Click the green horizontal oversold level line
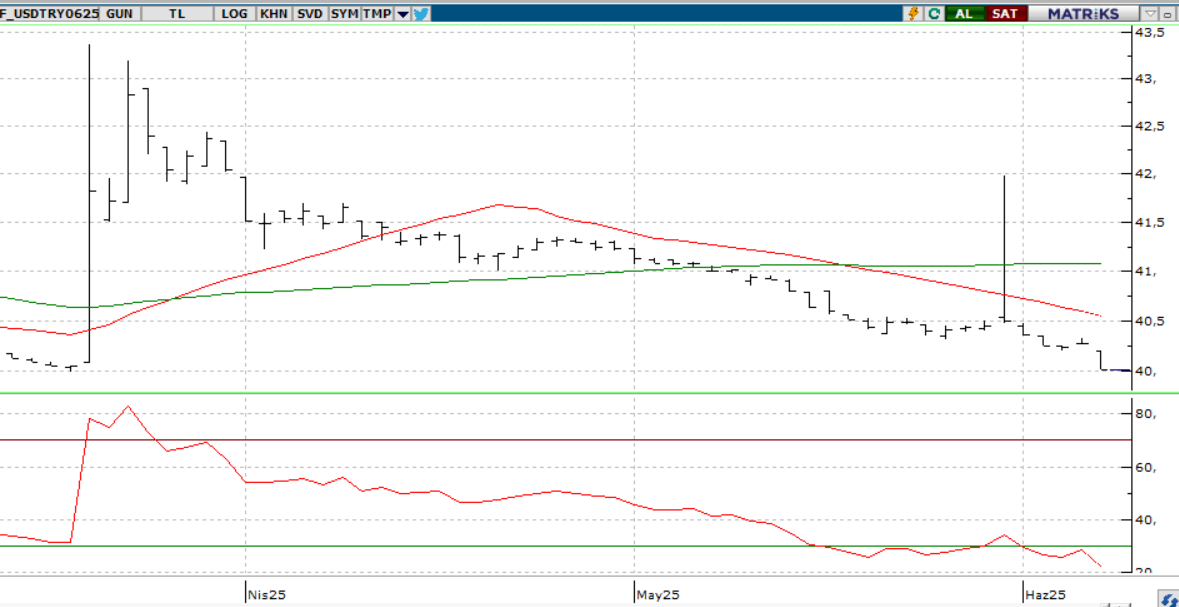This screenshot has height=607, width=1179. [565, 546]
